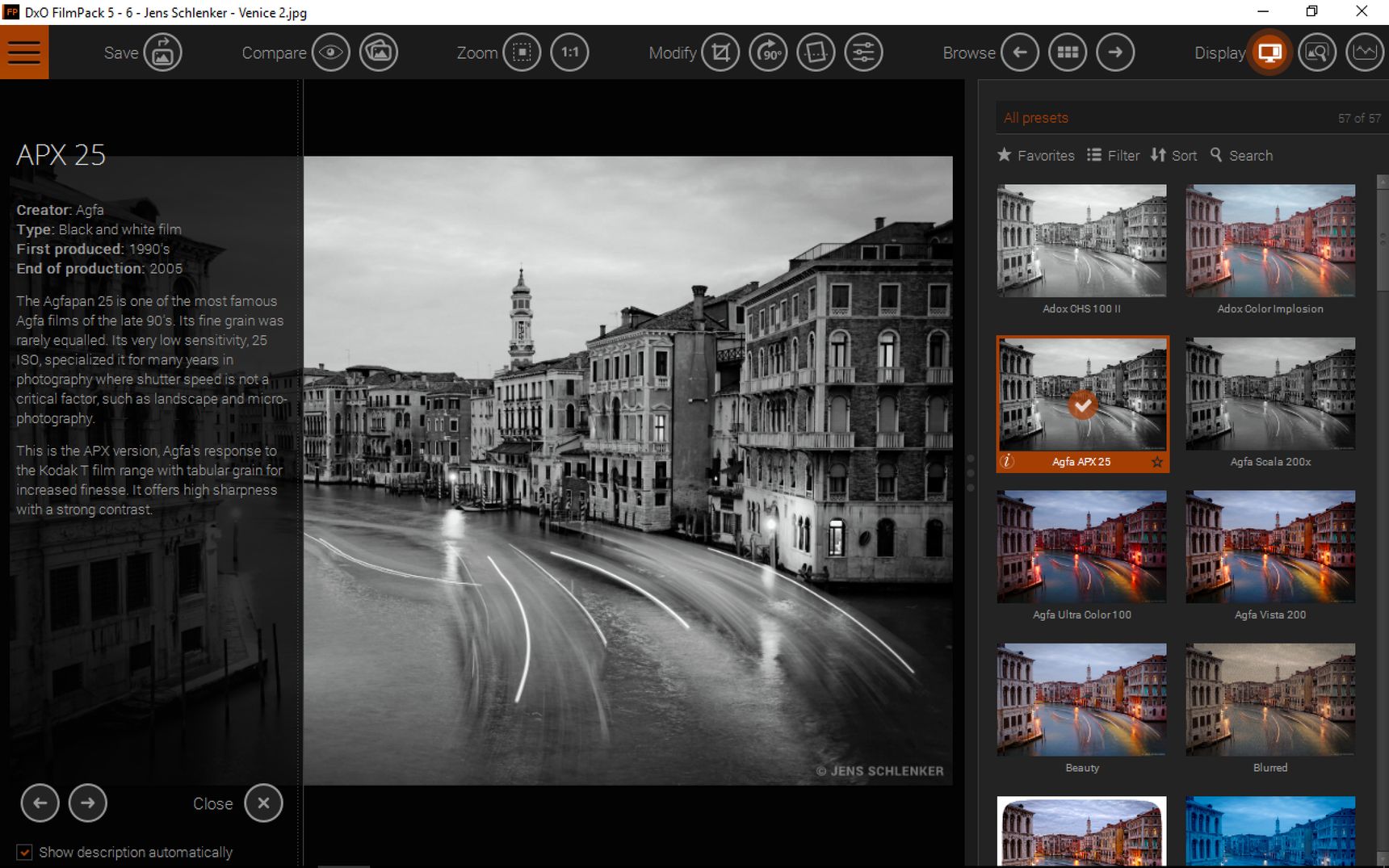Apply the Agfa Ultra Color 100 preset
The height and width of the screenshot is (868, 1389).
(x=1081, y=547)
